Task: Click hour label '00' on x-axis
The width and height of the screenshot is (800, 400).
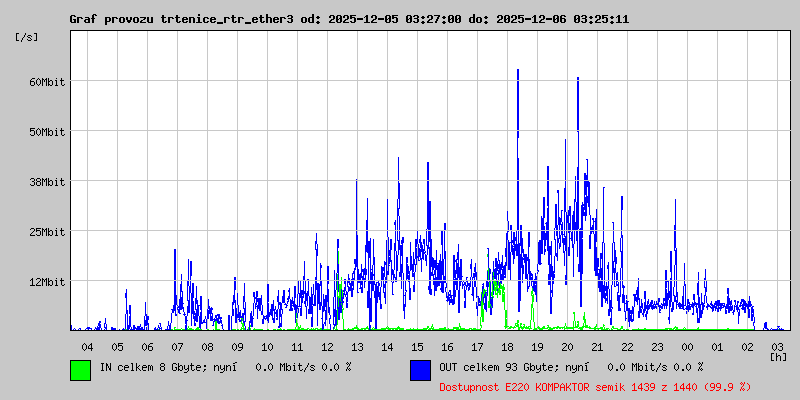Action: click(687, 347)
